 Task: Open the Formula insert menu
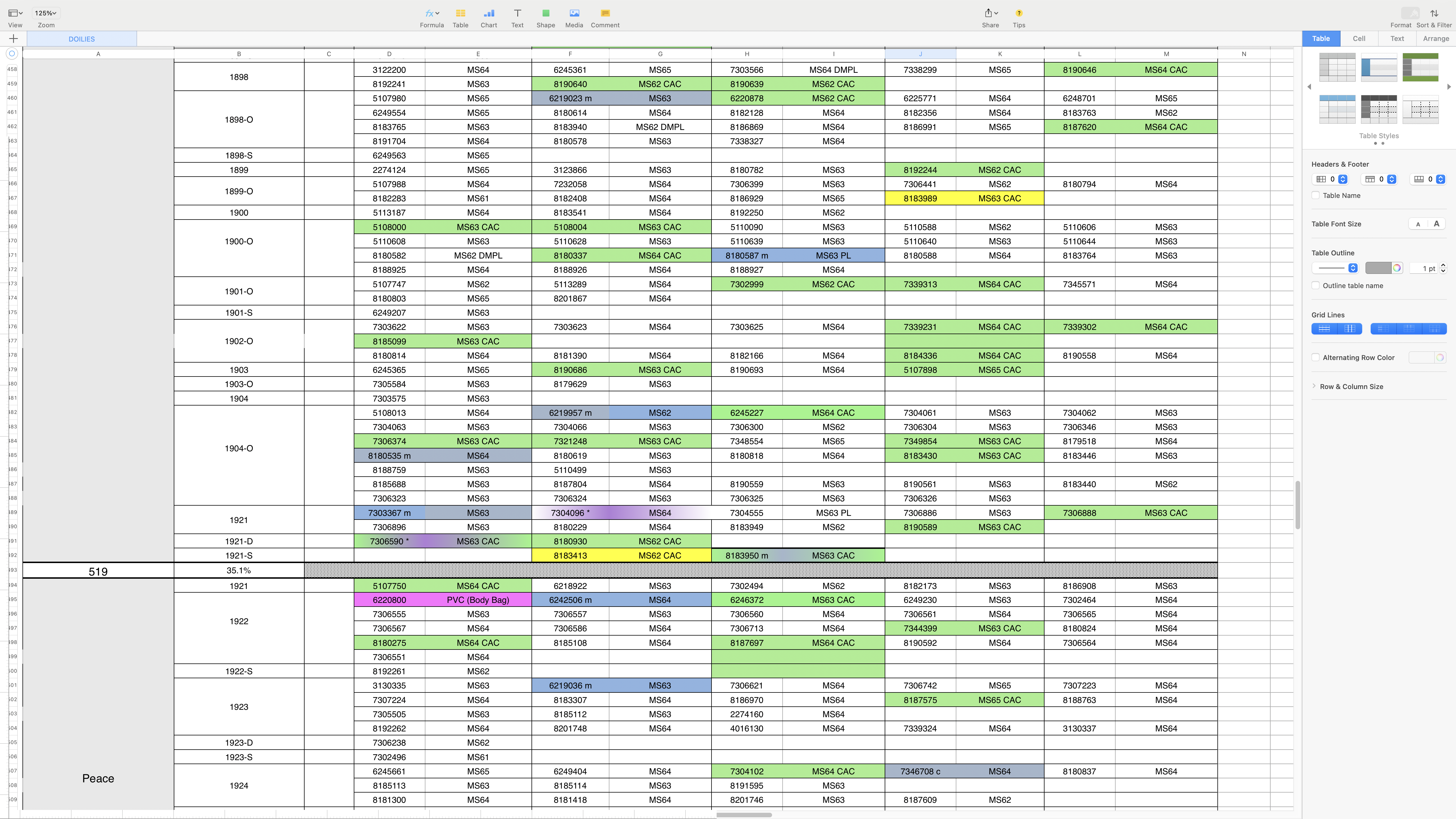pyautogui.click(x=432, y=14)
